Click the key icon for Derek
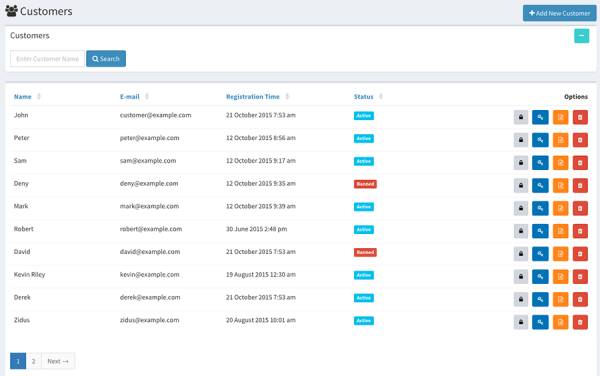600x376 pixels. pyautogui.click(x=540, y=299)
